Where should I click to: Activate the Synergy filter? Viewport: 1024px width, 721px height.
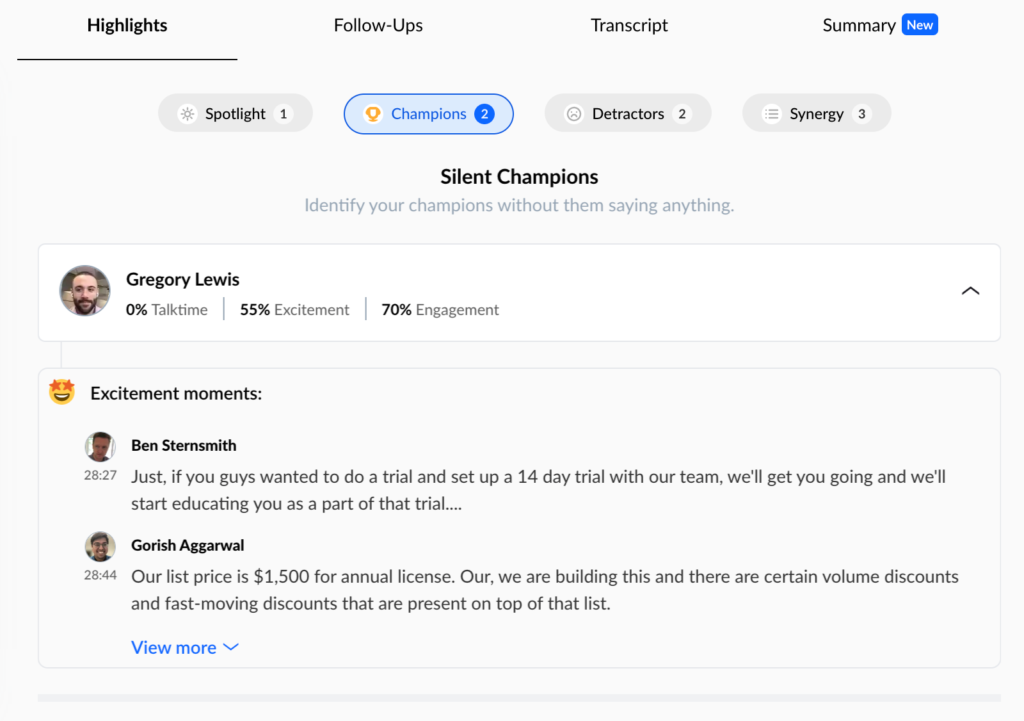coord(816,113)
